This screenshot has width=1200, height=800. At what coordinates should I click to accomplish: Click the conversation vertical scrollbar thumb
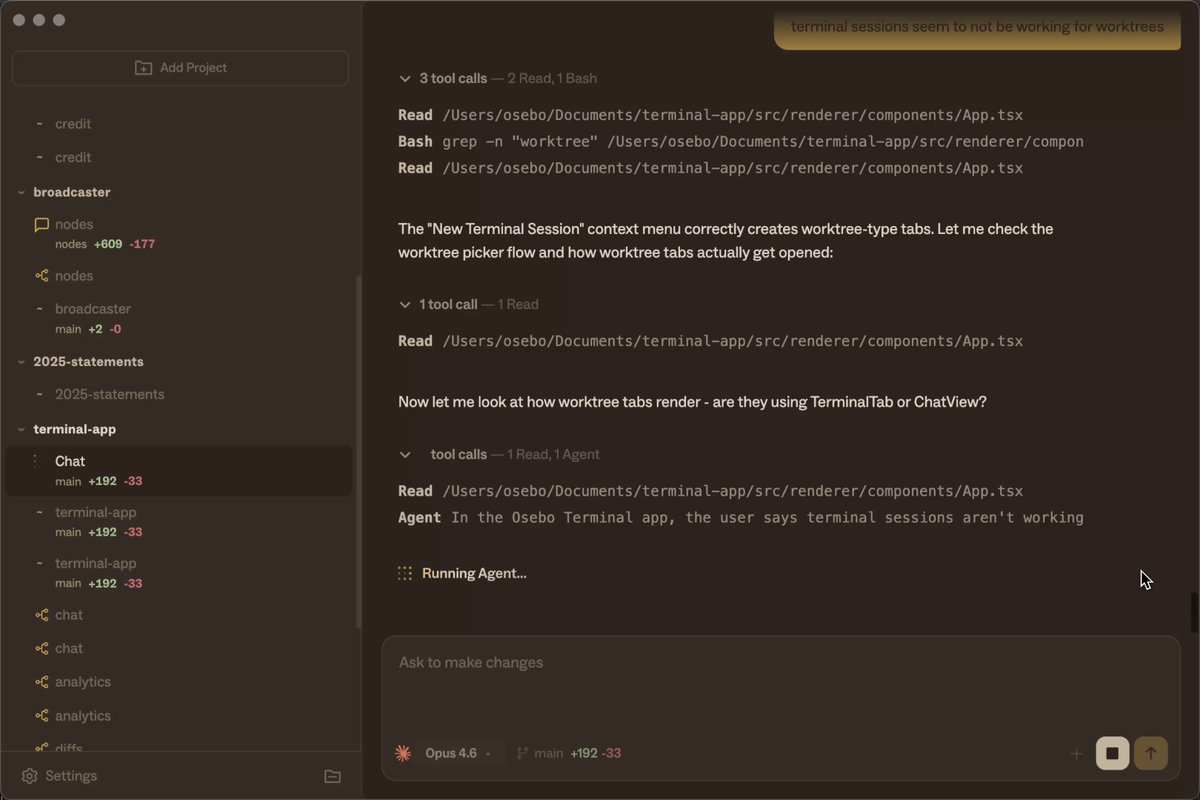(x=1194, y=613)
